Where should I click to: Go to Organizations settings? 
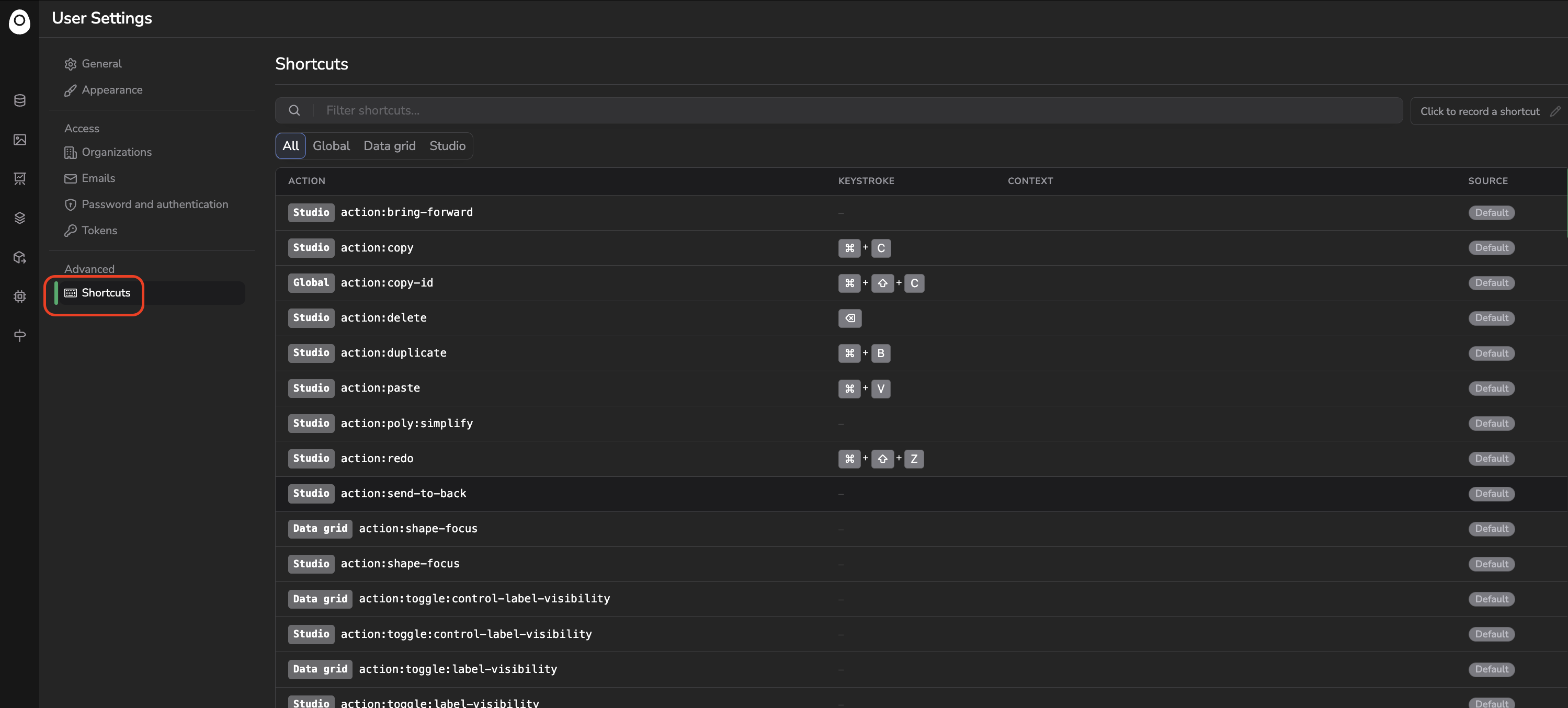pyautogui.click(x=117, y=152)
